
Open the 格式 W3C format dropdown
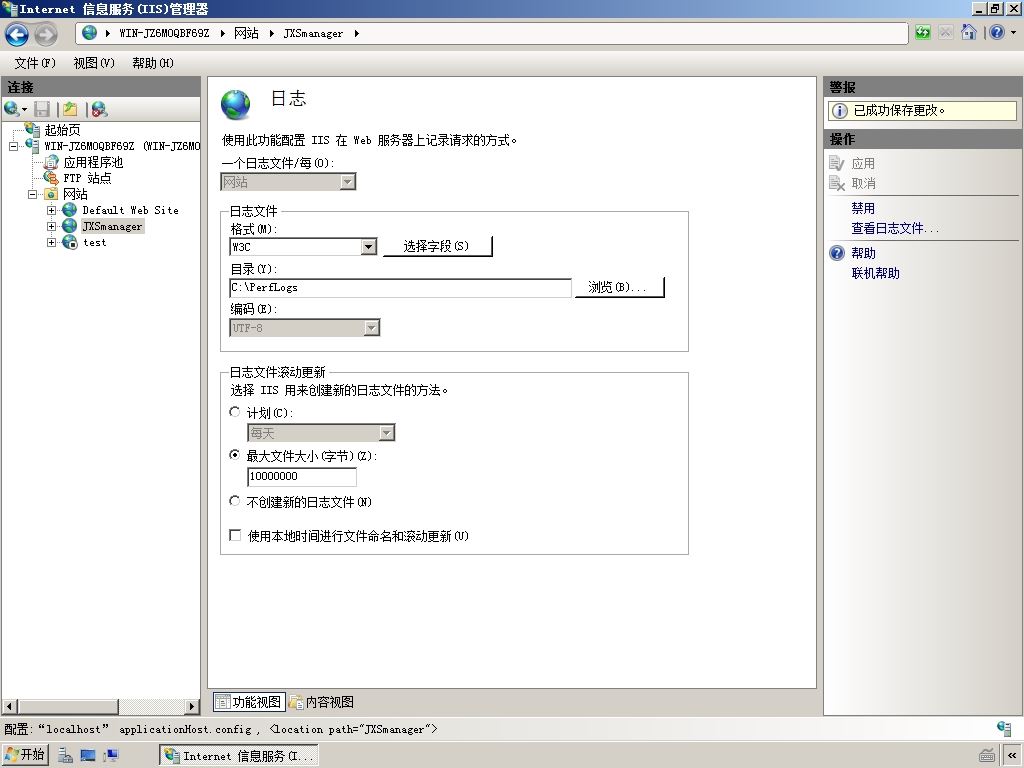click(369, 246)
